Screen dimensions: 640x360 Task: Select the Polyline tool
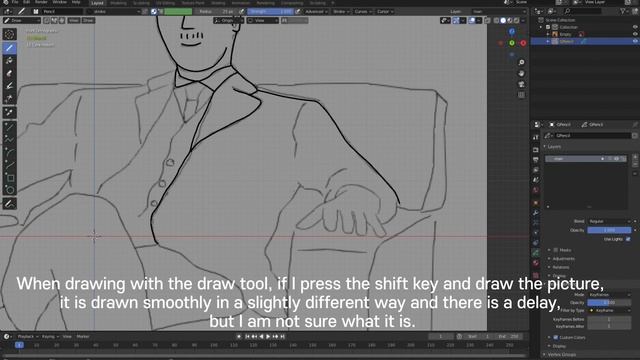9,139
